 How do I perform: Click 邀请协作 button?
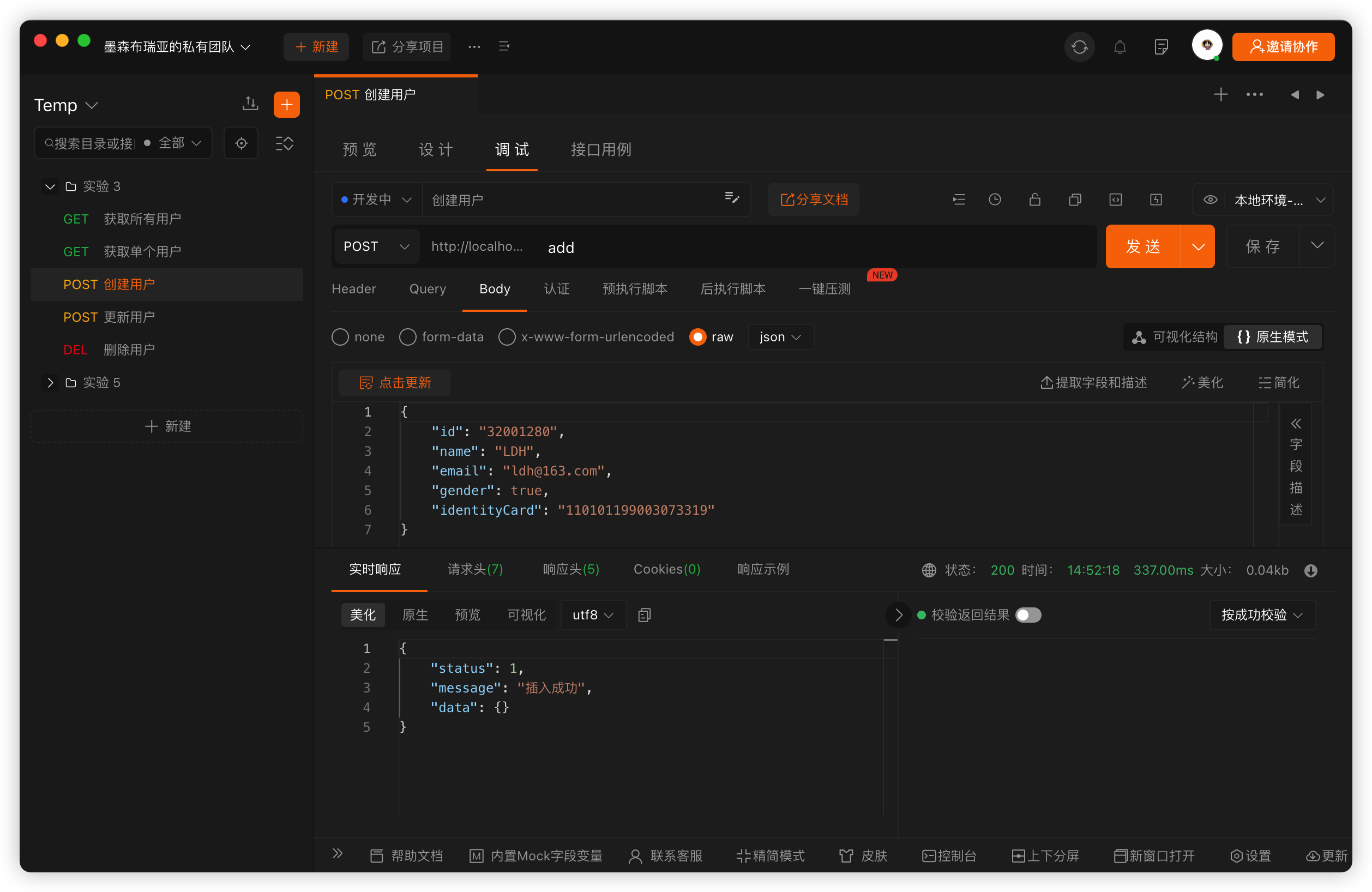(x=1283, y=47)
